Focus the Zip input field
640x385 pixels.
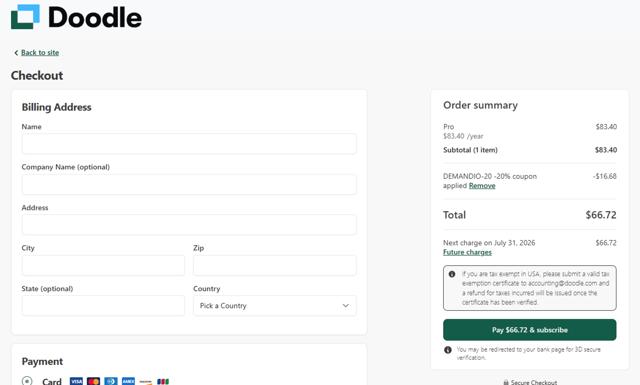coord(275,265)
